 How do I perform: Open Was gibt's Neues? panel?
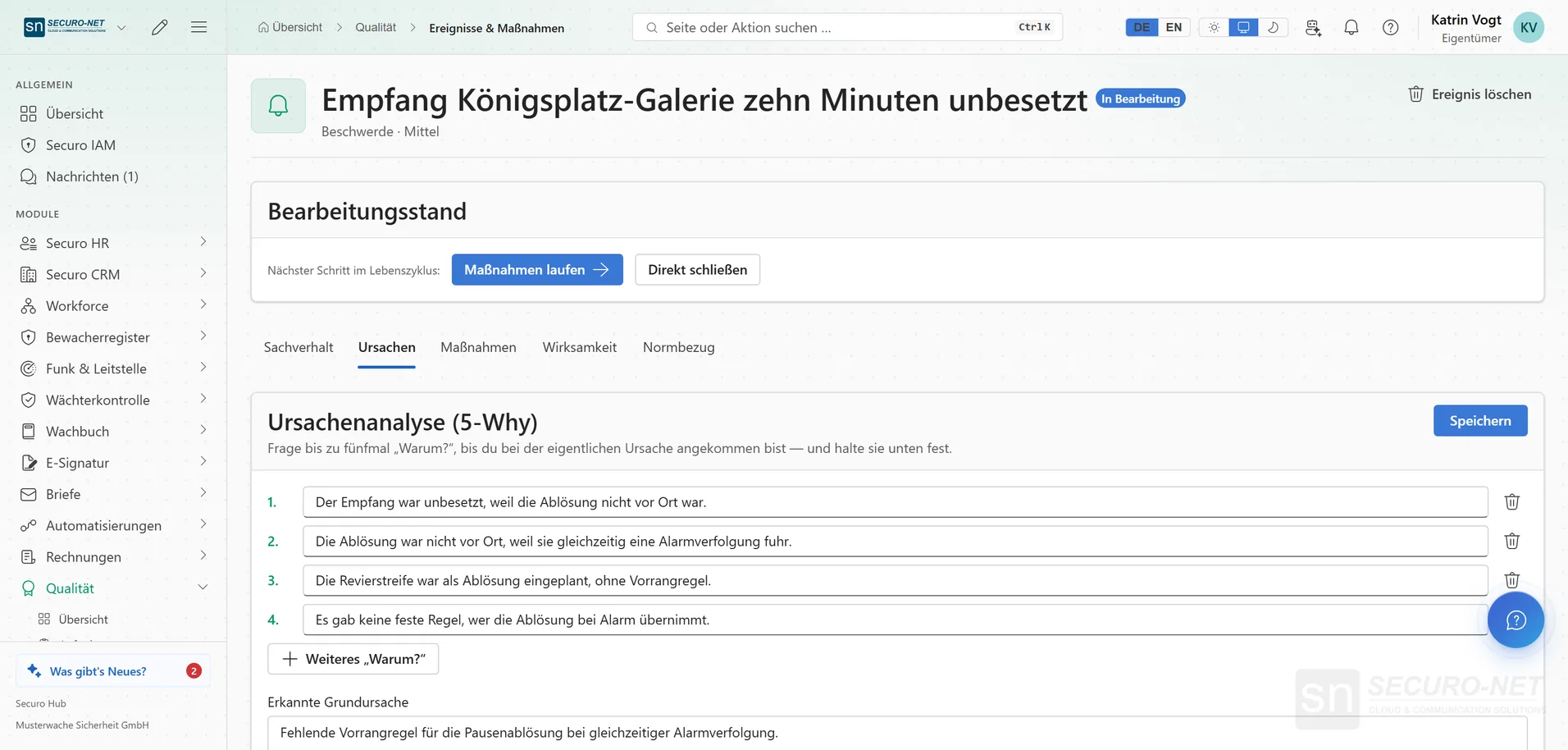point(113,670)
